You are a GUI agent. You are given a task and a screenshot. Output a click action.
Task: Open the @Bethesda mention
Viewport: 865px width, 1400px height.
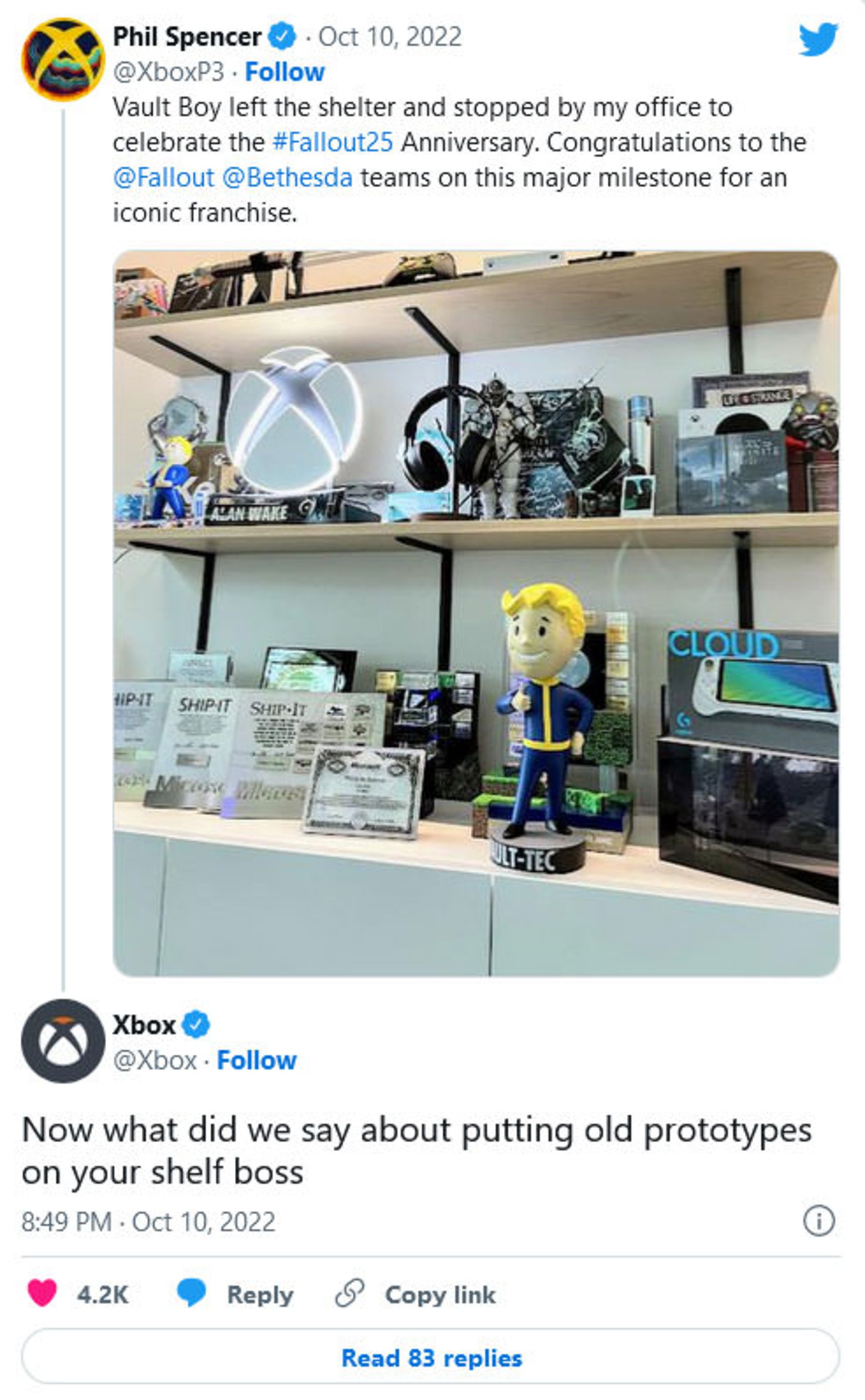287,178
